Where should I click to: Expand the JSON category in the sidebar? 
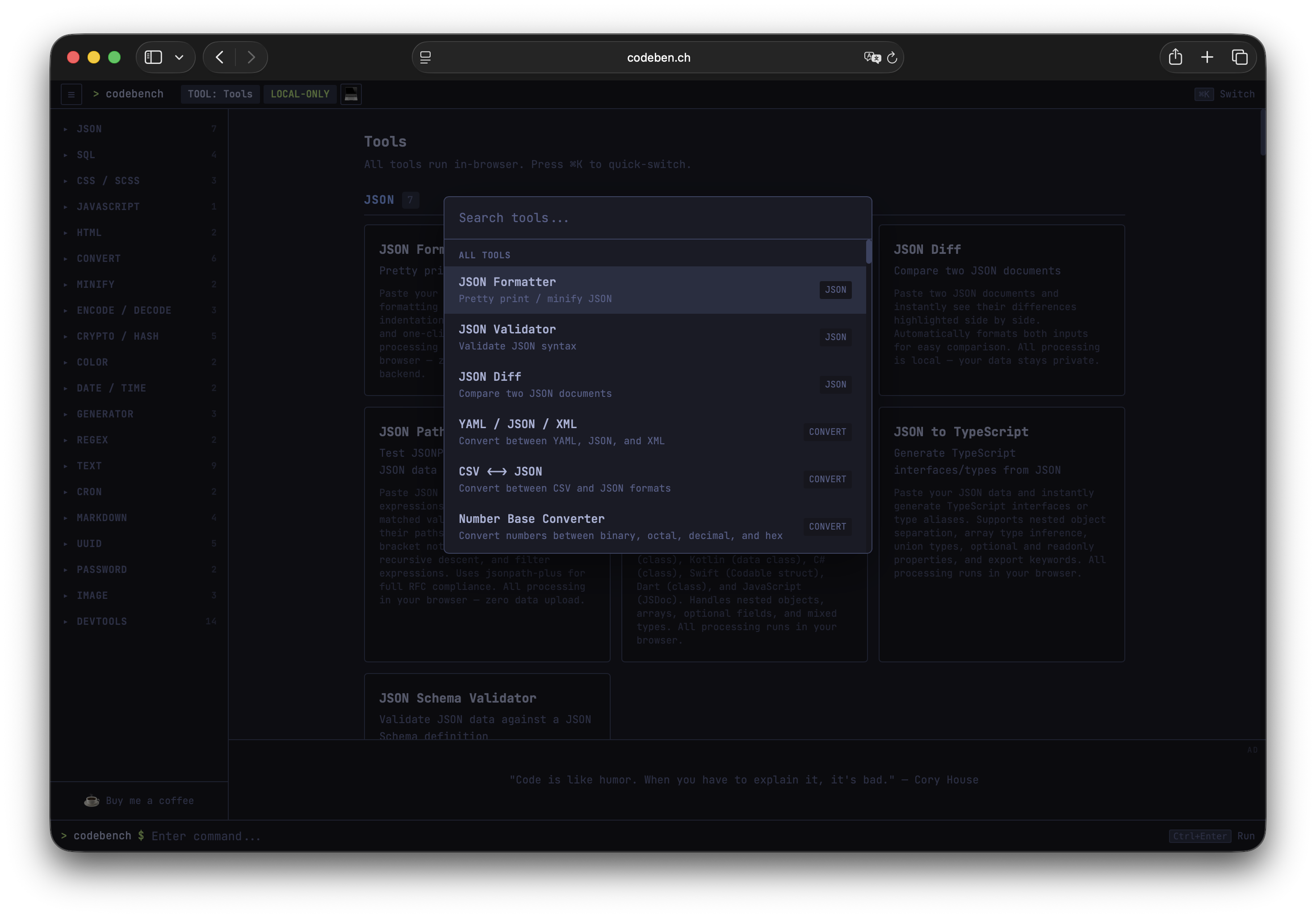(89, 128)
